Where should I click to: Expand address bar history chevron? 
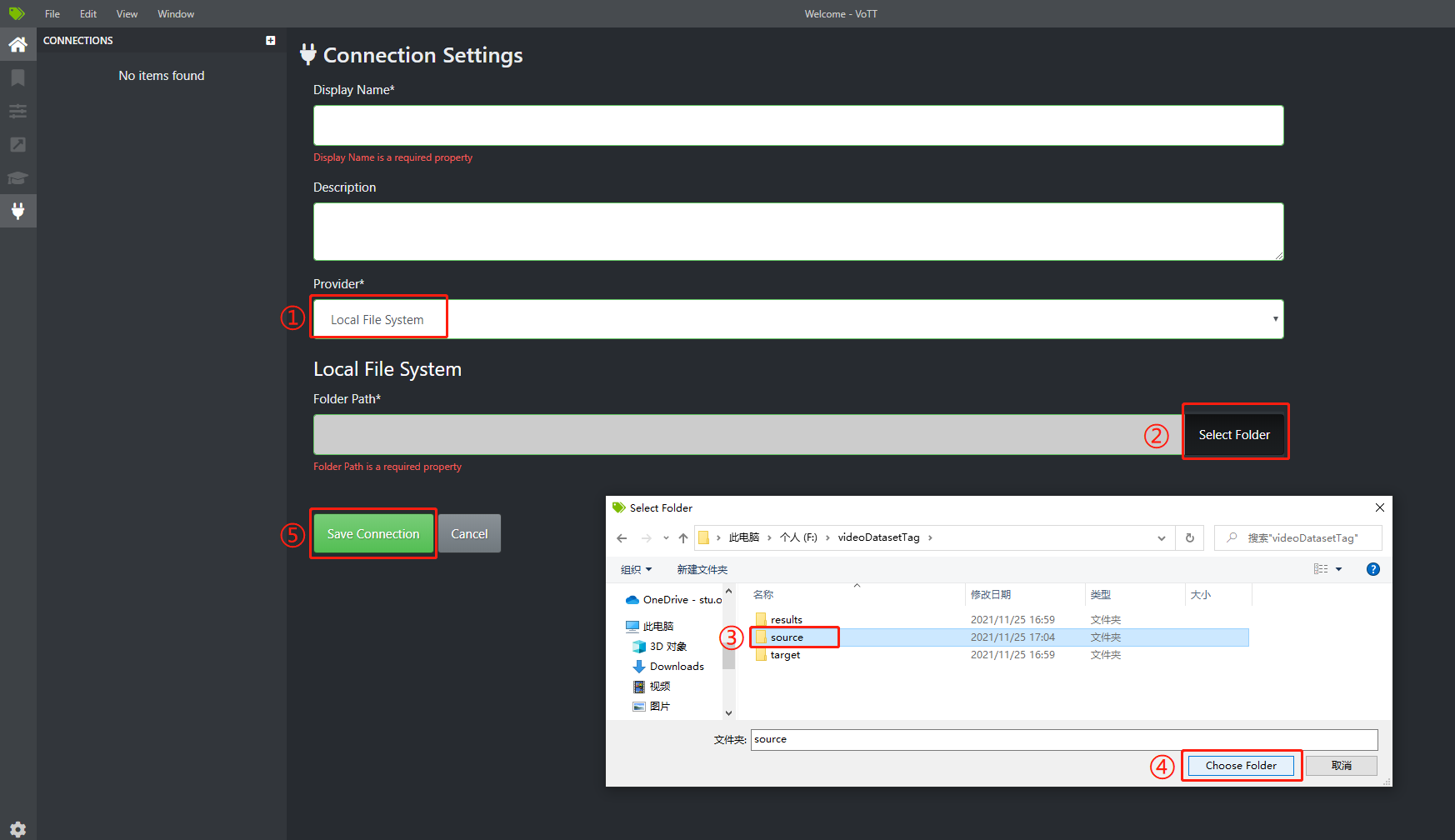click(x=1162, y=538)
